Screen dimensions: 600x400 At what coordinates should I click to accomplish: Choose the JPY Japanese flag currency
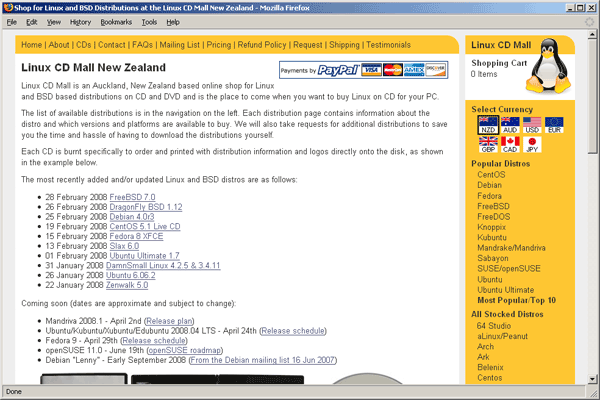coord(532,144)
